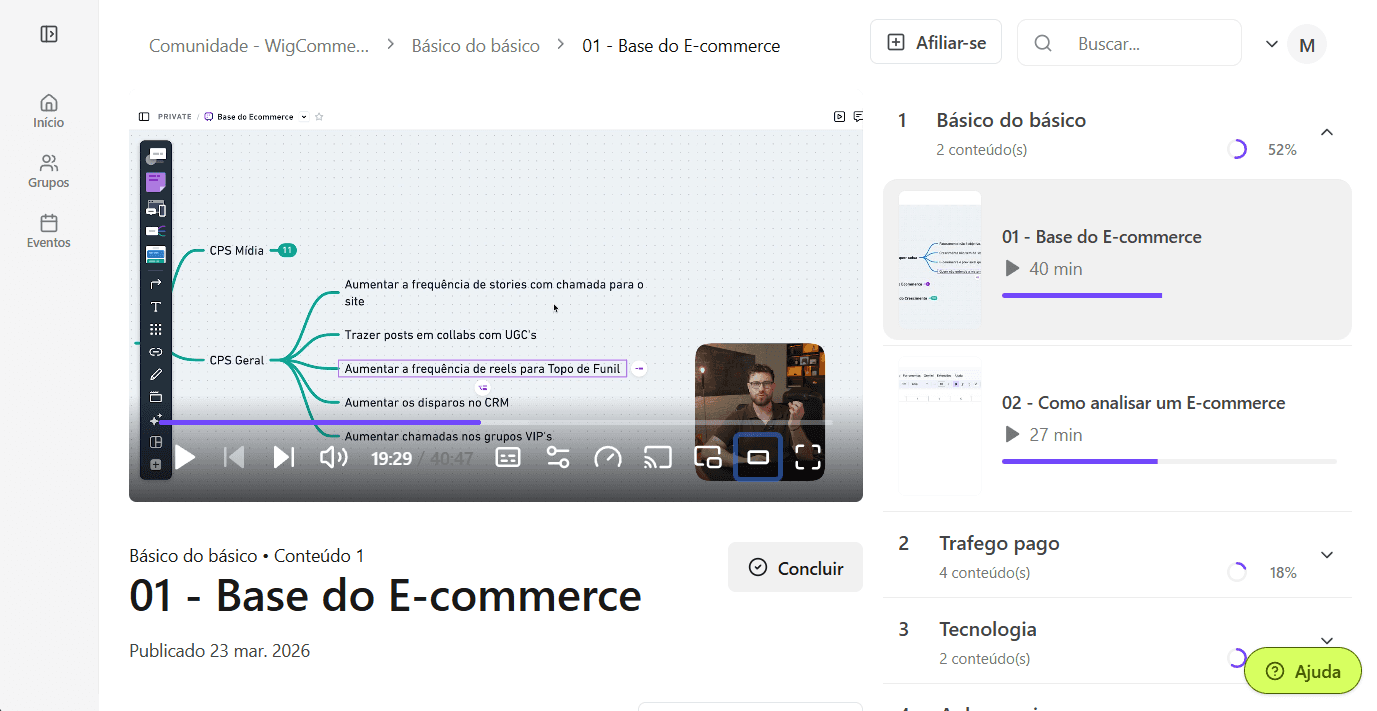Focus the Buscar search field
This screenshot has width=1377, height=711.
[1129, 43]
